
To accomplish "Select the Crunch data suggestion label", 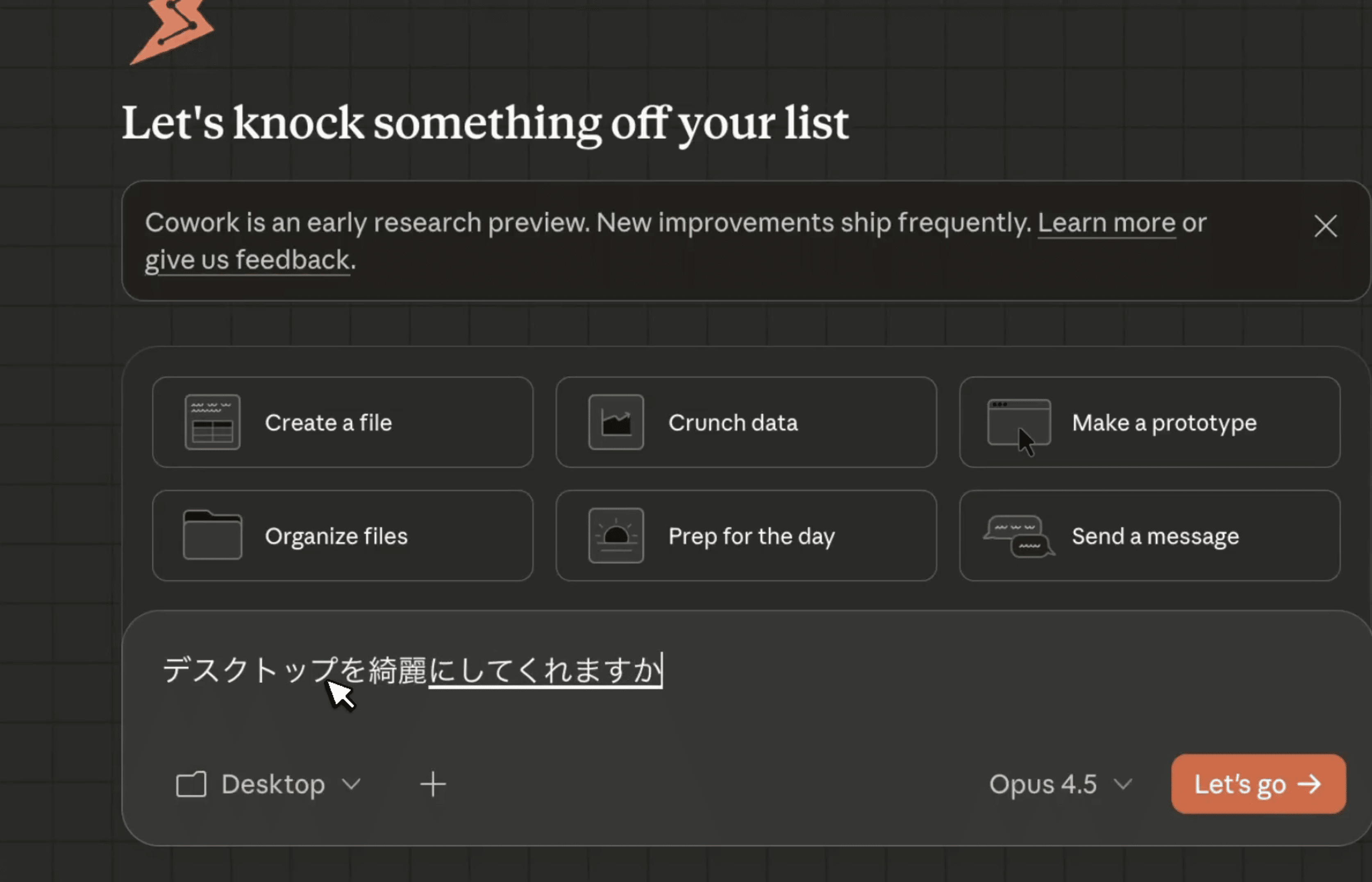I will click(732, 423).
